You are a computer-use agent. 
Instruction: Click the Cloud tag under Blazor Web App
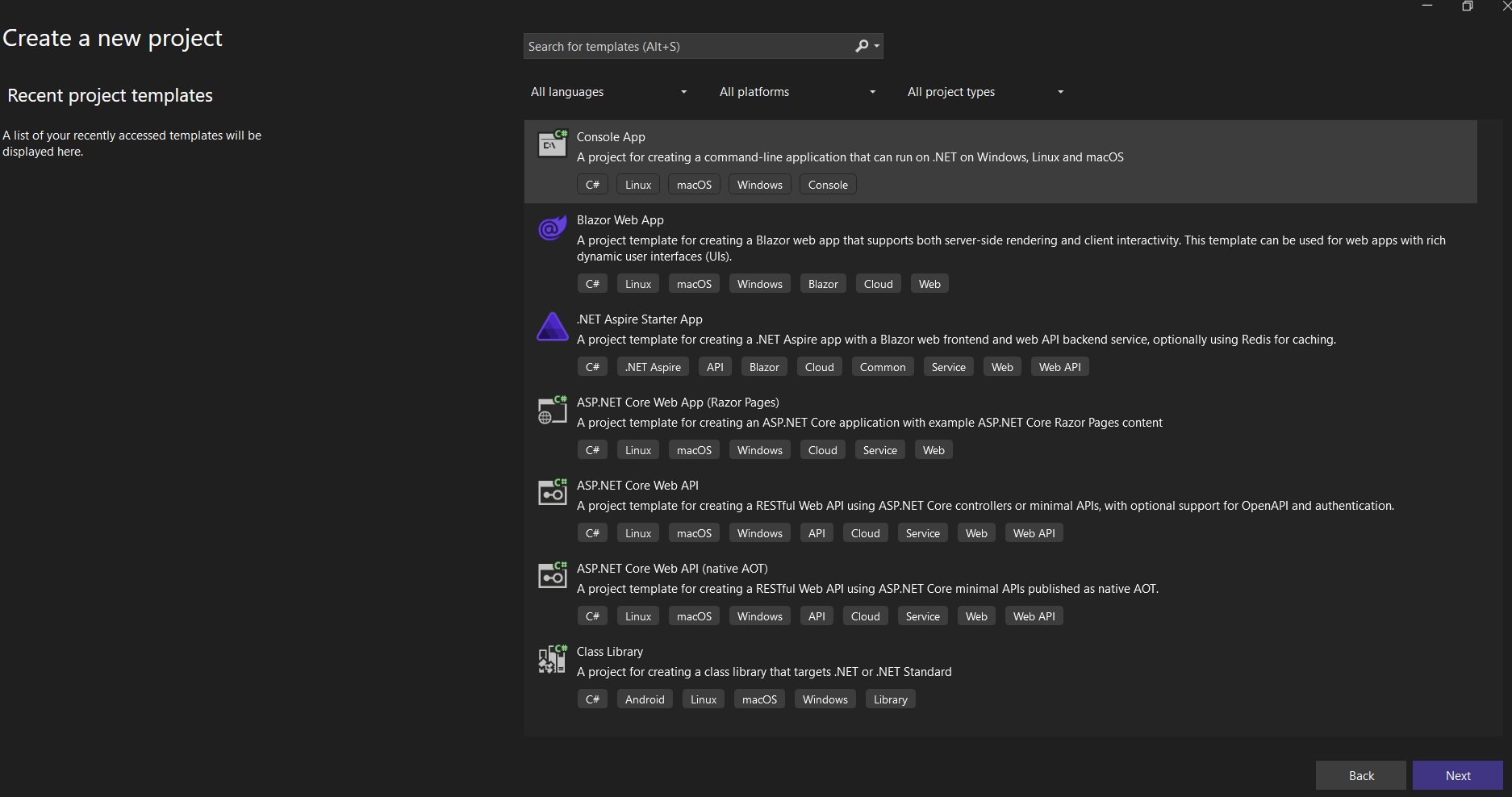click(x=878, y=283)
